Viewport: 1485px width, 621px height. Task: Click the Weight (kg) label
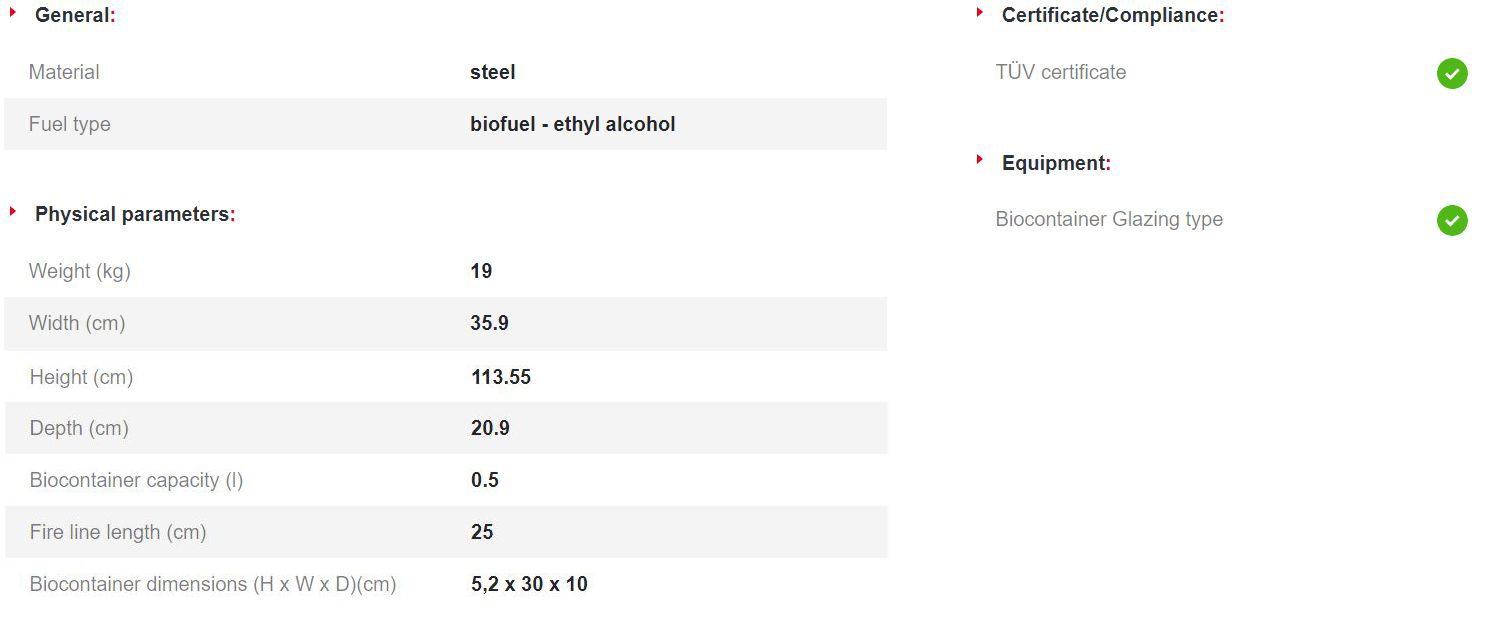click(80, 271)
